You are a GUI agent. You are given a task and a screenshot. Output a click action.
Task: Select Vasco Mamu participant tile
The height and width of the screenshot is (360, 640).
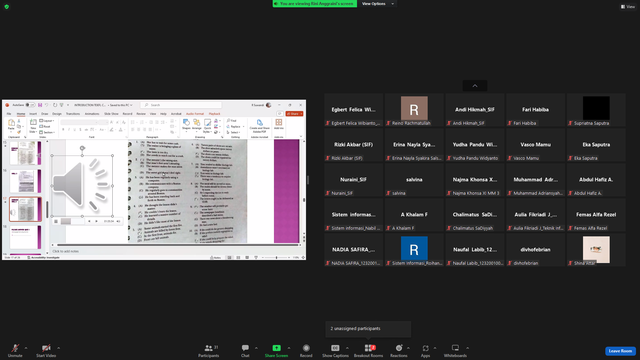click(536, 144)
